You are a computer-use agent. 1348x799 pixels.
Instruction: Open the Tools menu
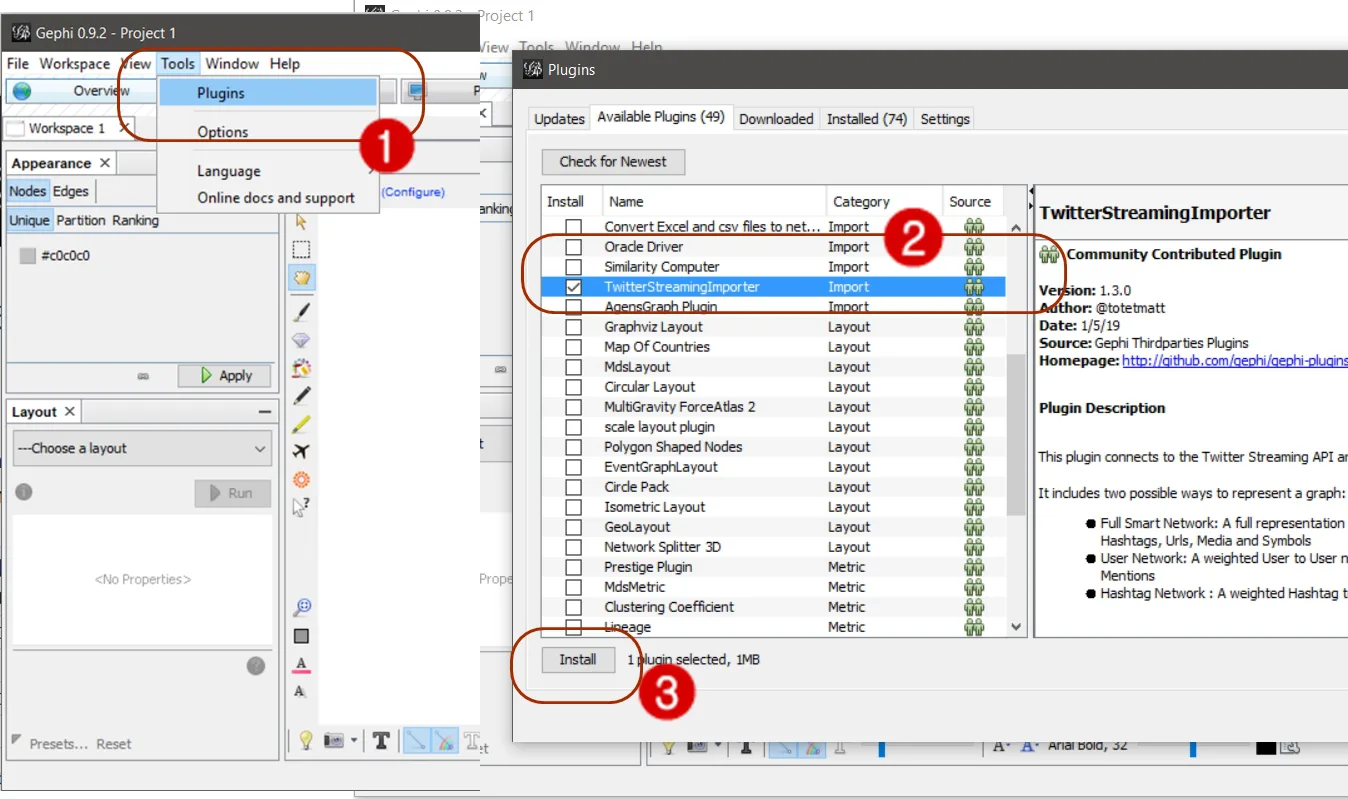click(178, 63)
